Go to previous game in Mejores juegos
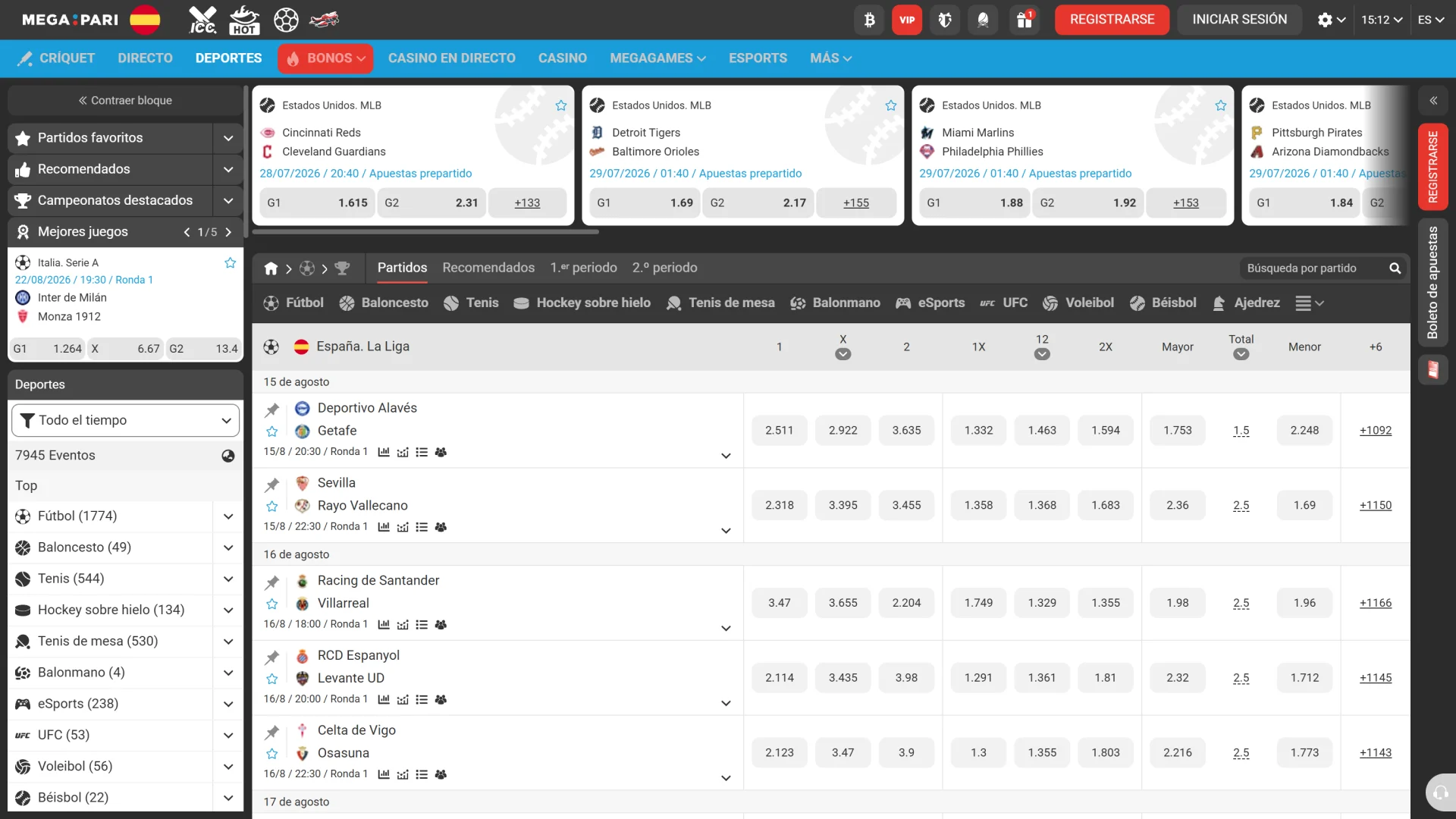 click(x=187, y=232)
